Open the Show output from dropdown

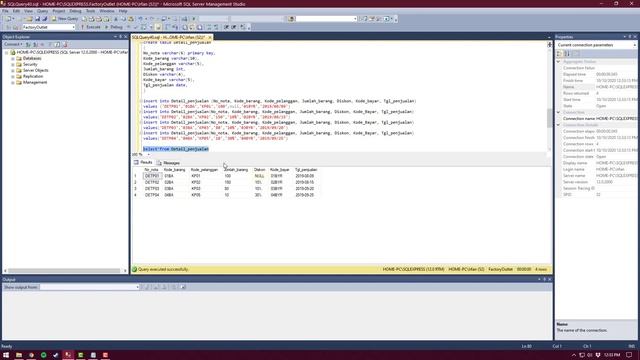(x=90, y=287)
